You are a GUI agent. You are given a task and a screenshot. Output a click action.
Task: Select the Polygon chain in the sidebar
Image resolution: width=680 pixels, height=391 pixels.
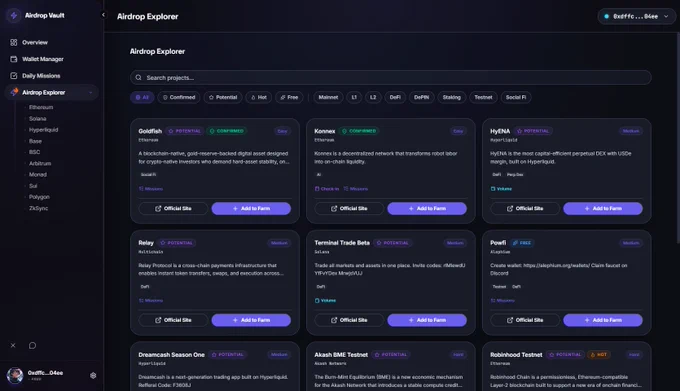pyautogui.click(x=39, y=197)
